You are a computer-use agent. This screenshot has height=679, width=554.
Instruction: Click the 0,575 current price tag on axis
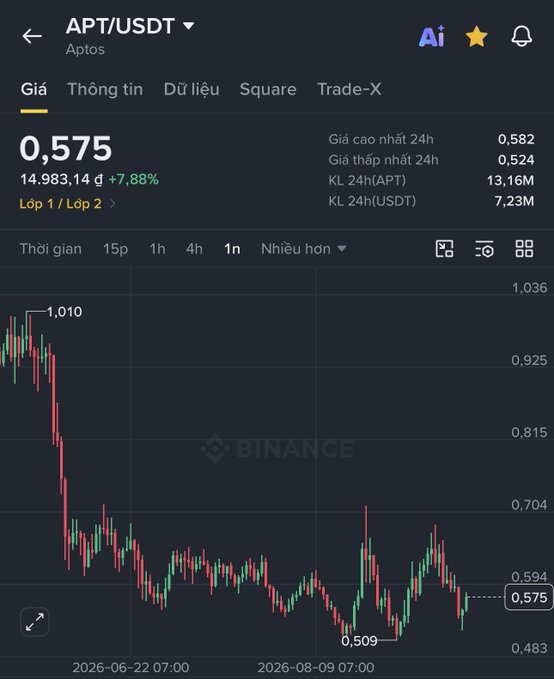click(529, 598)
